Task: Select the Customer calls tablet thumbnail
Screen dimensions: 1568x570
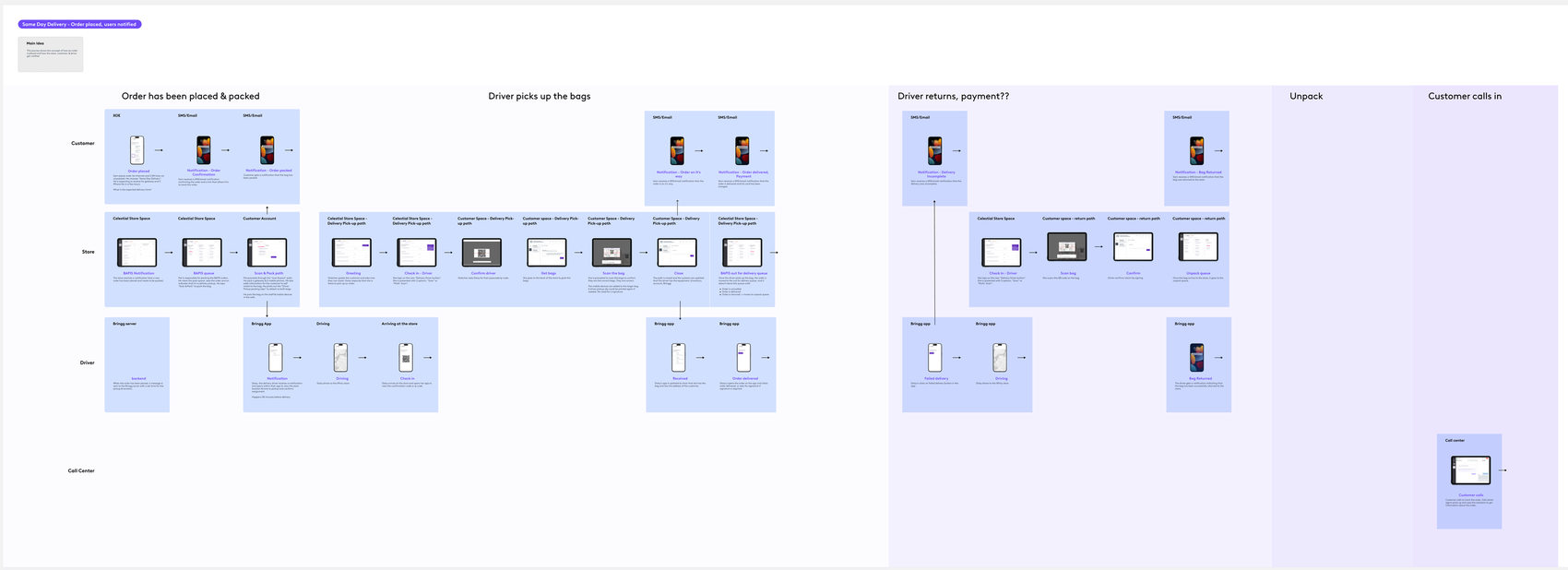Action: (x=1470, y=470)
